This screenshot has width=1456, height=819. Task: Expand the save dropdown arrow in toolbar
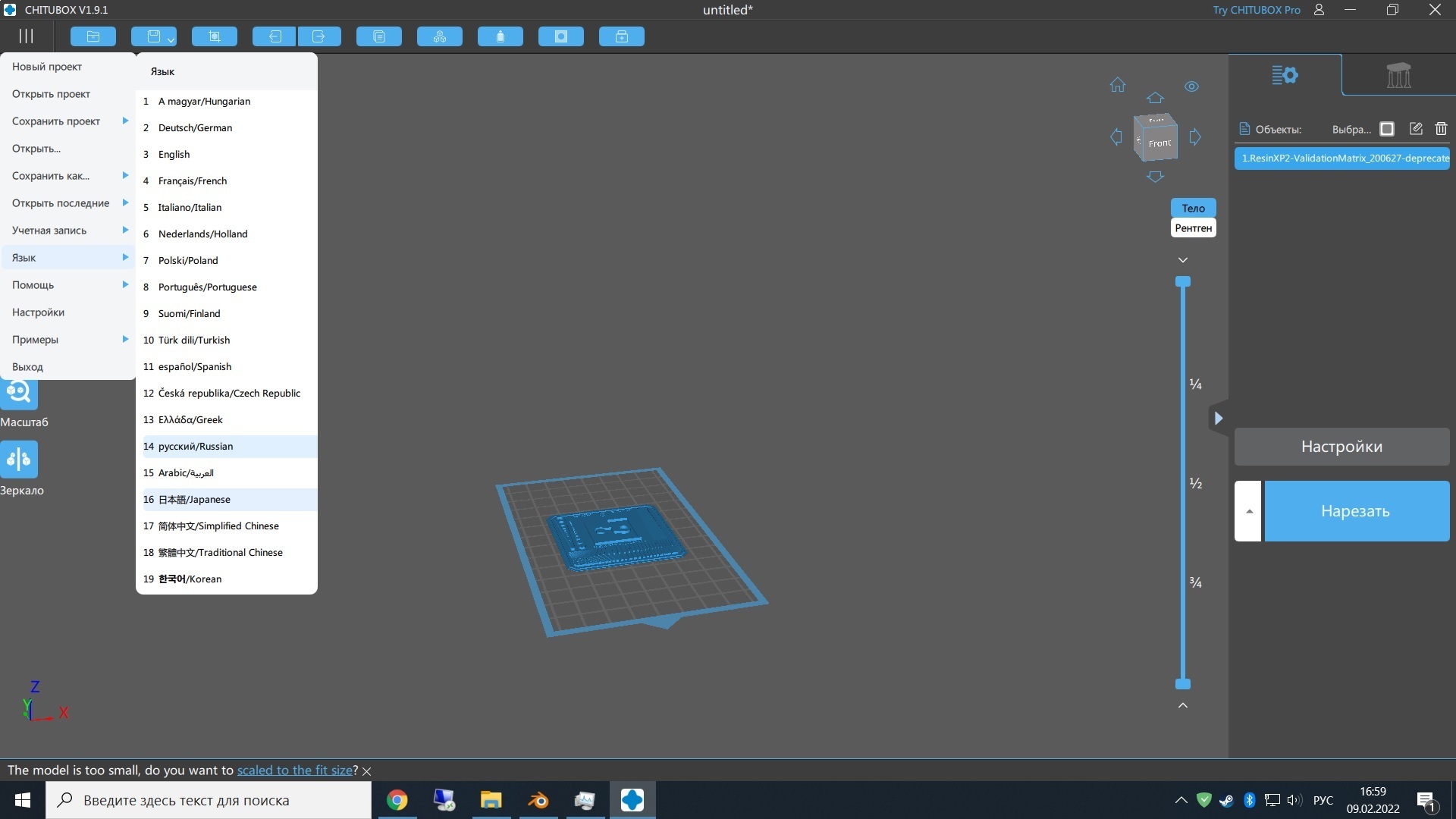(171, 39)
